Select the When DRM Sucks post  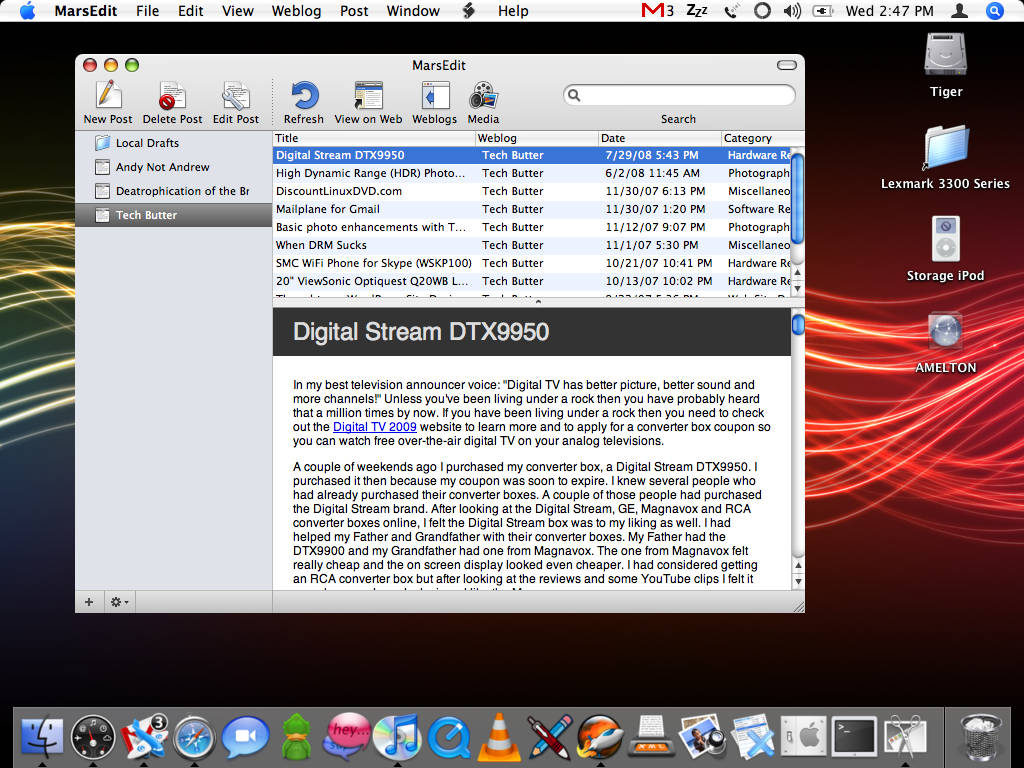(x=532, y=245)
